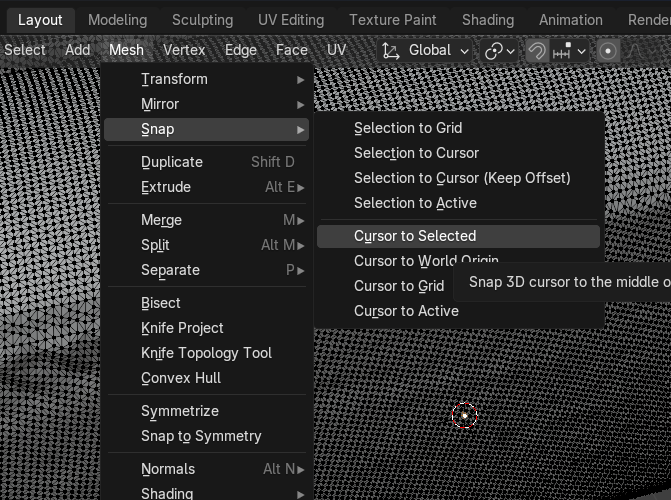
Task: Choose Symmetrize from Mesh menu
Action: click(x=206, y=411)
